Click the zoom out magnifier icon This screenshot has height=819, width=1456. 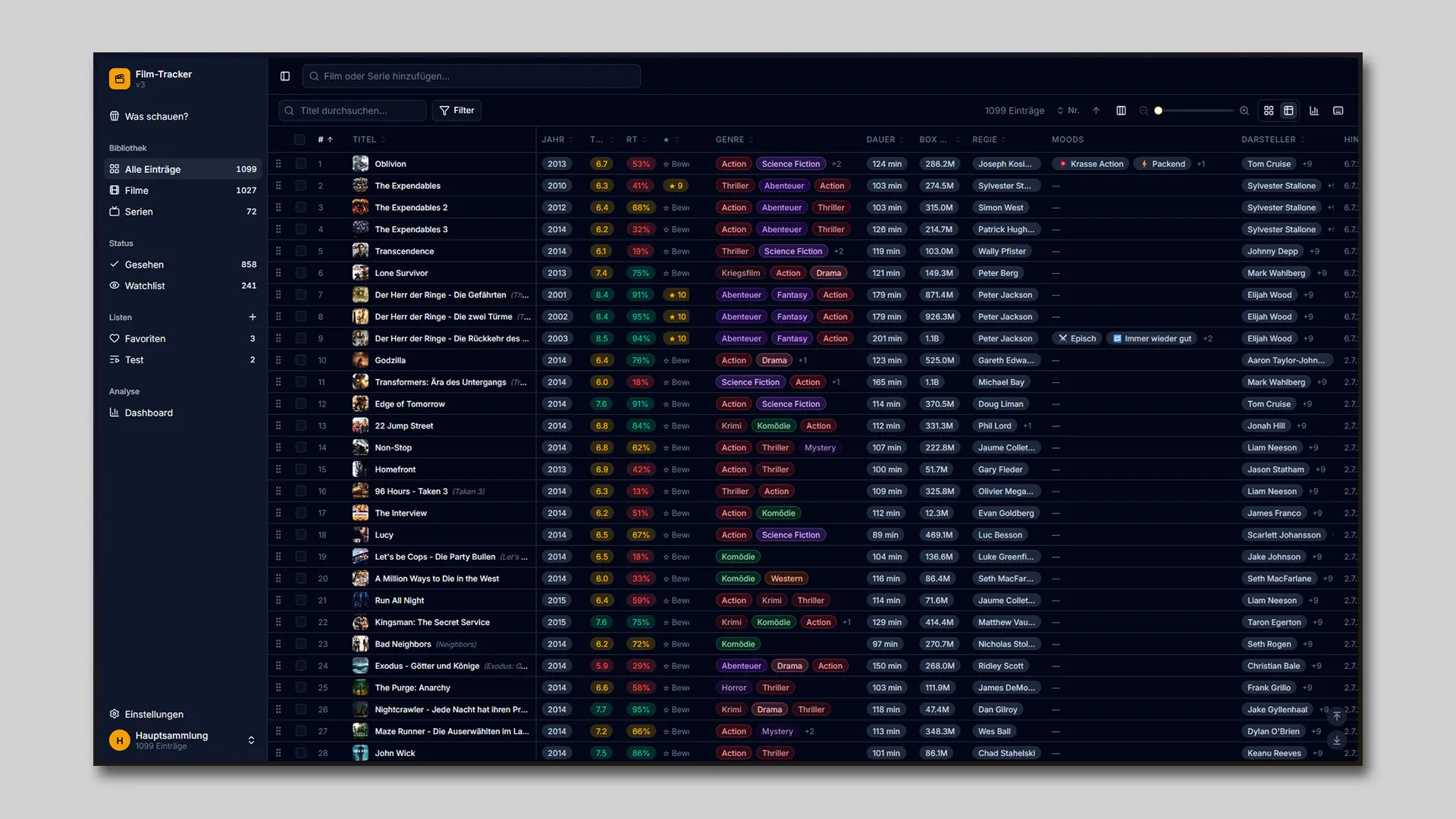pyautogui.click(x=1144, y=111)
